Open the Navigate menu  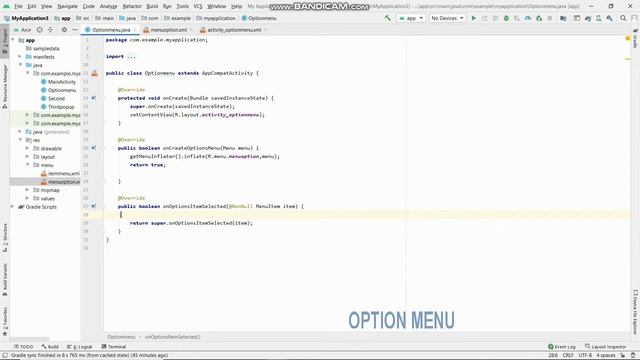(x=67, y=6)
